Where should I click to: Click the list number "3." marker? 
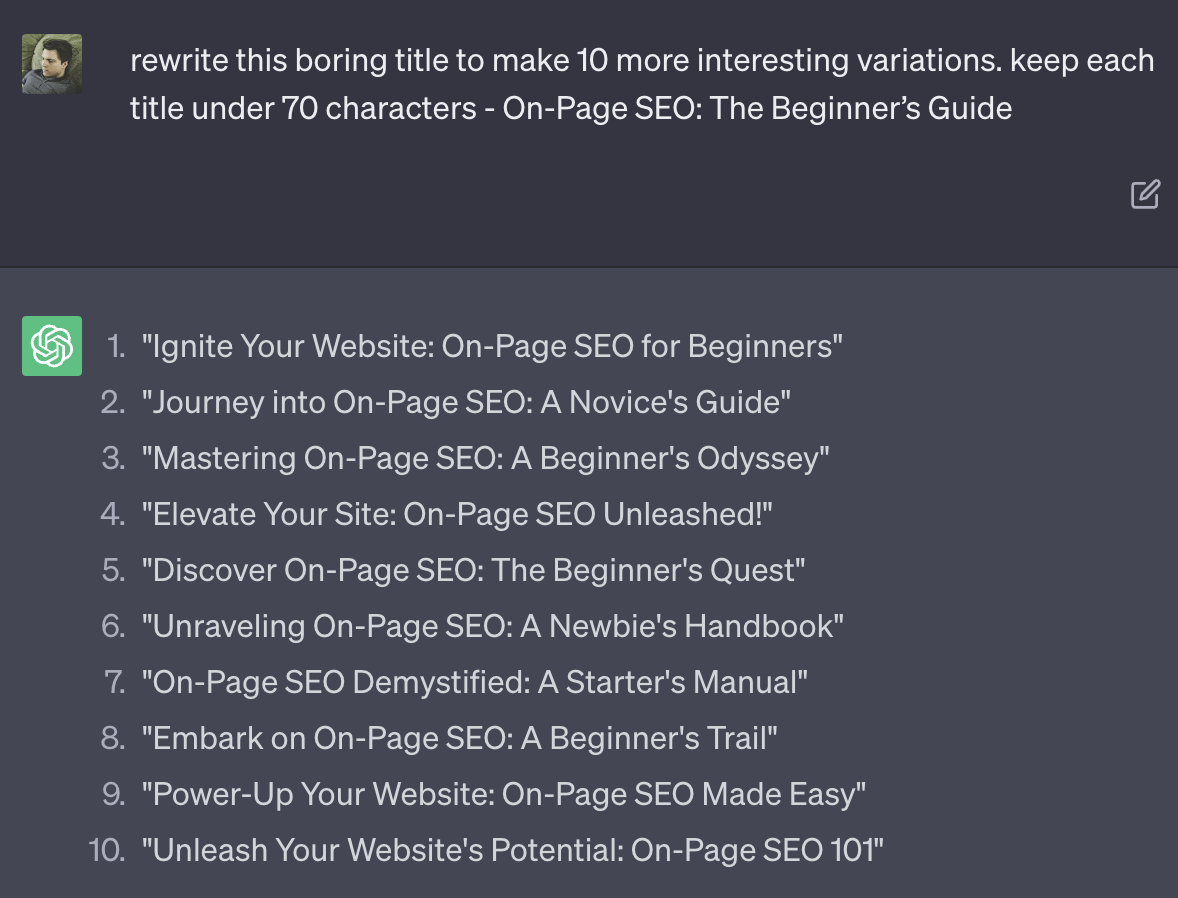coord(114,459)
